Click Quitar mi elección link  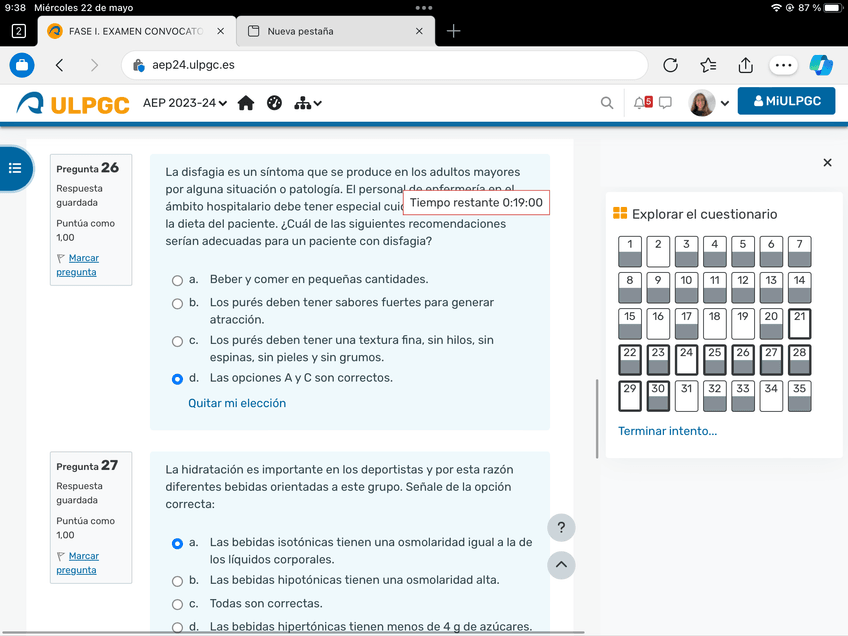point(237,403)
